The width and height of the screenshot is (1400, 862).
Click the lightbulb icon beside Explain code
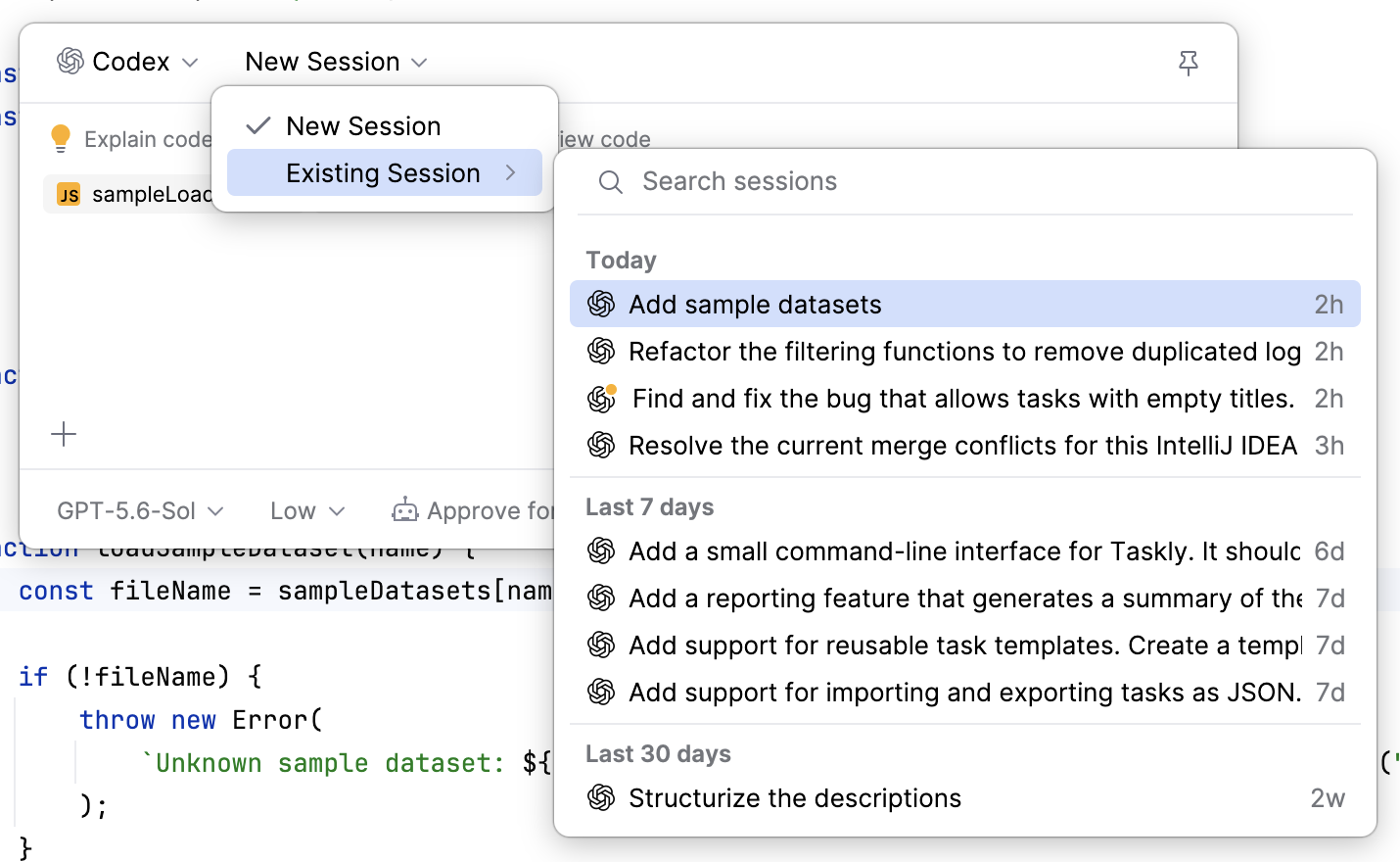coord(61,139)
